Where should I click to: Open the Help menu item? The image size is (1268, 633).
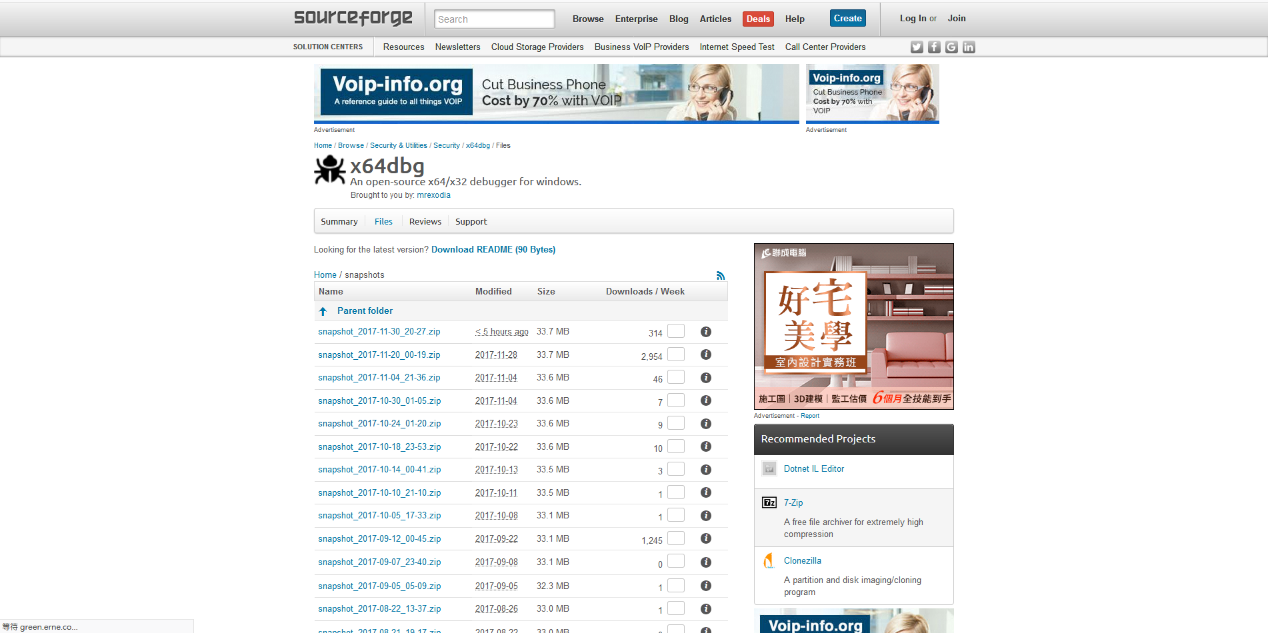795,19
